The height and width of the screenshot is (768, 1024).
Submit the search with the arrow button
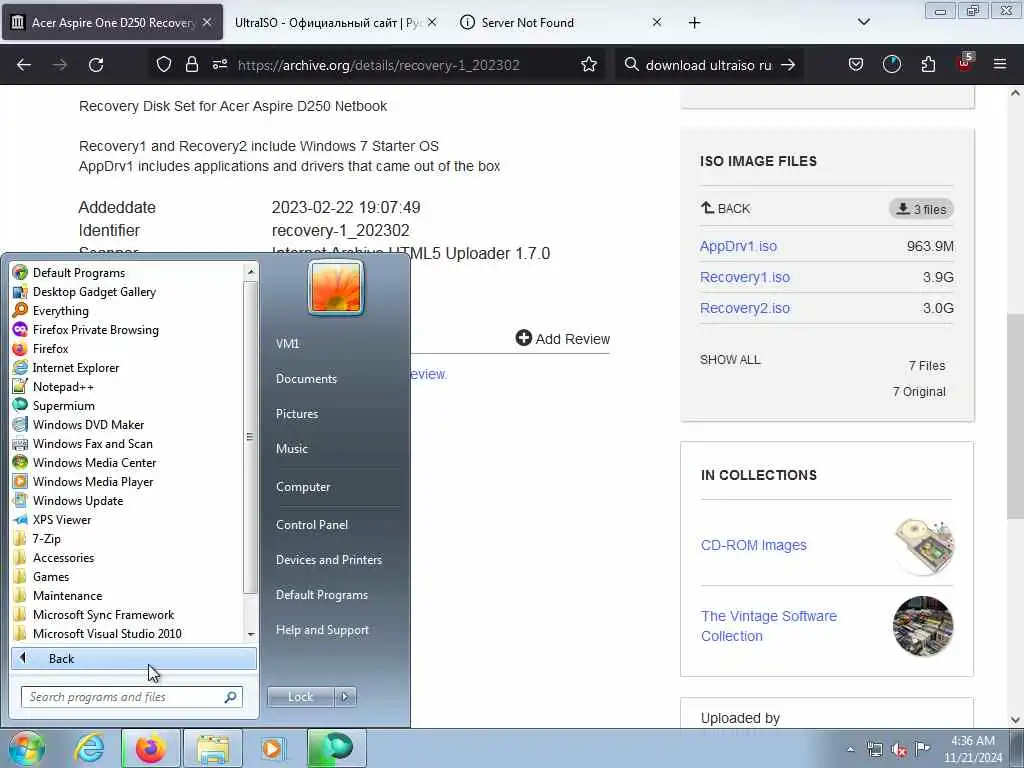click(x=788, y=65)
